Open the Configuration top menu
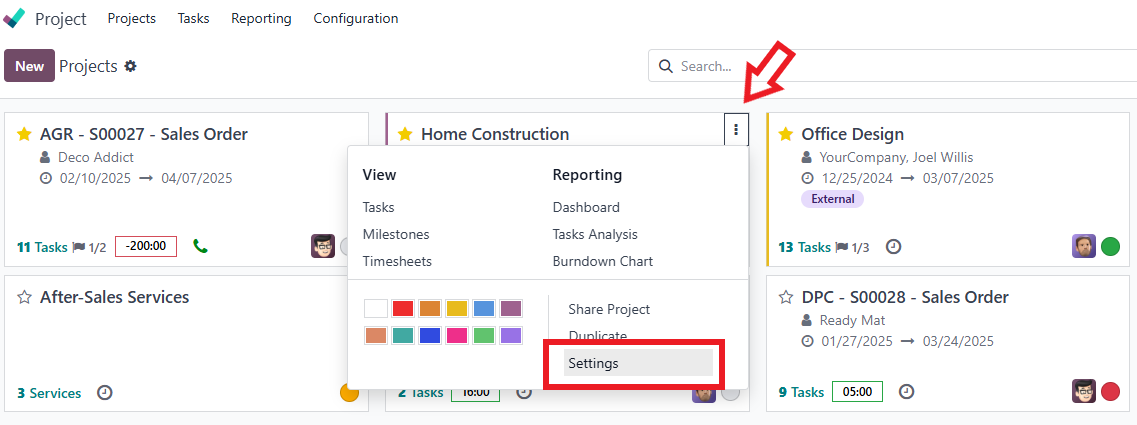The height and width of the screenshot is (425, 1137). [355, 18]
